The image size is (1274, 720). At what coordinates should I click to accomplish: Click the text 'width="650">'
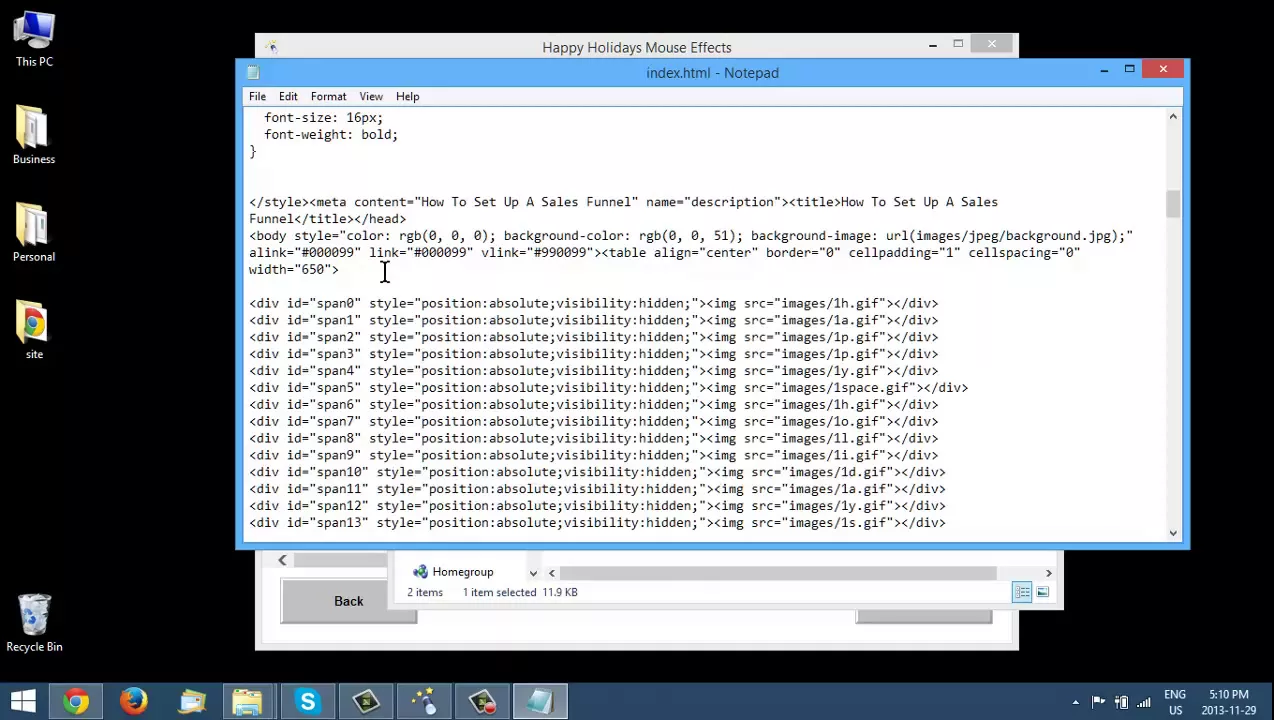[x=294, y=269]
